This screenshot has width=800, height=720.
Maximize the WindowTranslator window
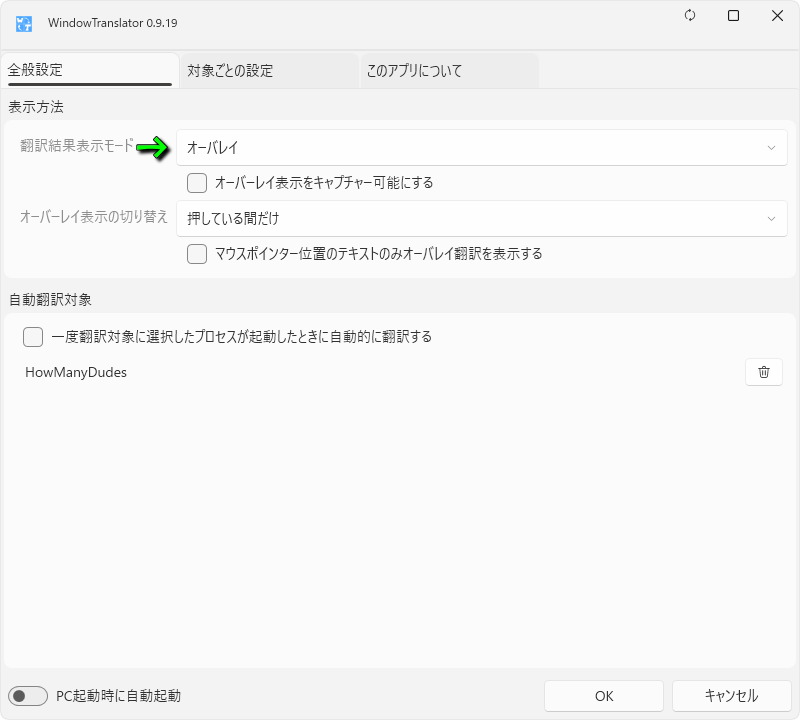[733, 16]
